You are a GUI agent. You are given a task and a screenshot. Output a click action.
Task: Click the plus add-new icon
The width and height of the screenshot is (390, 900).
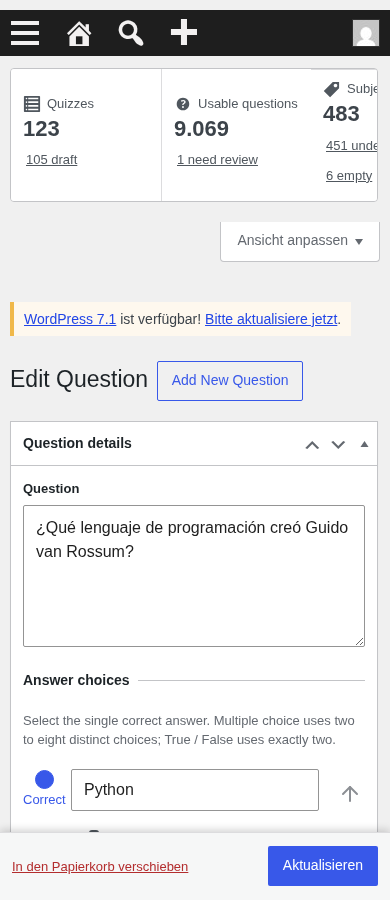(x=184, y=33)
